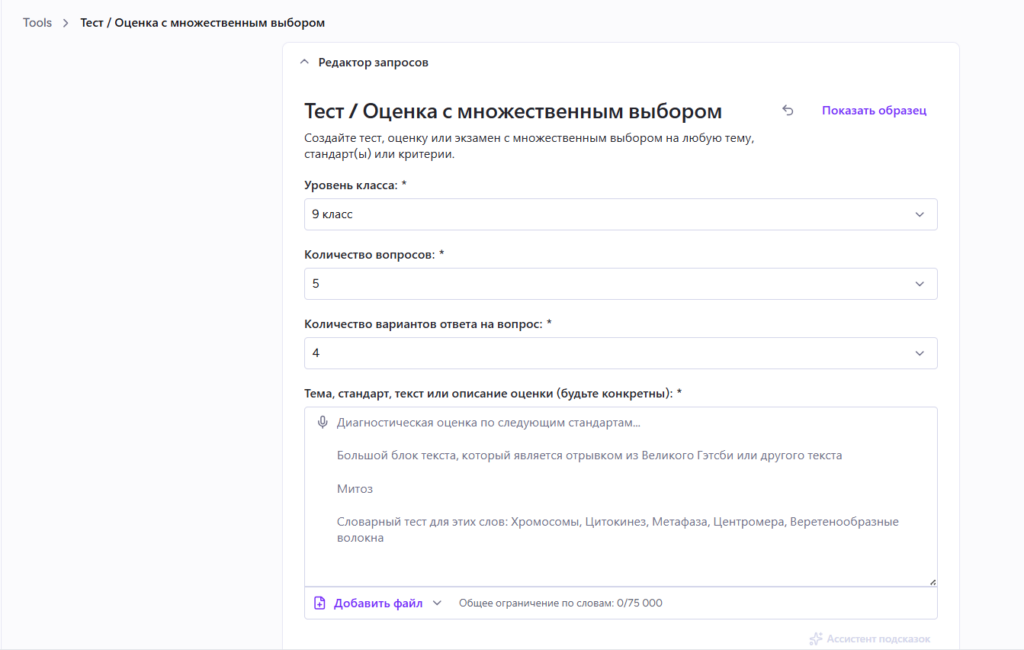This screenshot has width=1024, height=650.
Task: Click the heading Тест / Оценка с множественным выбором
Action: click(513, 111)
